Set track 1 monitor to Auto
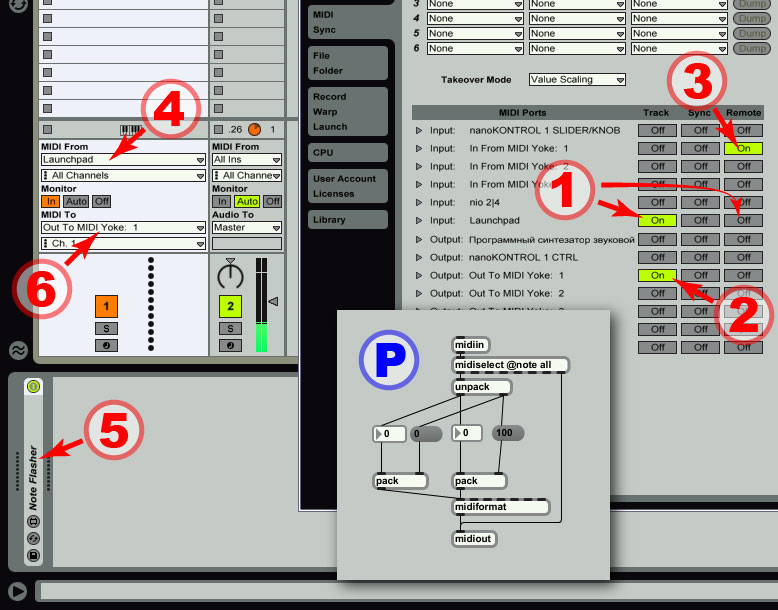Viewport: 778px width, 610px height. coord(77,201)
